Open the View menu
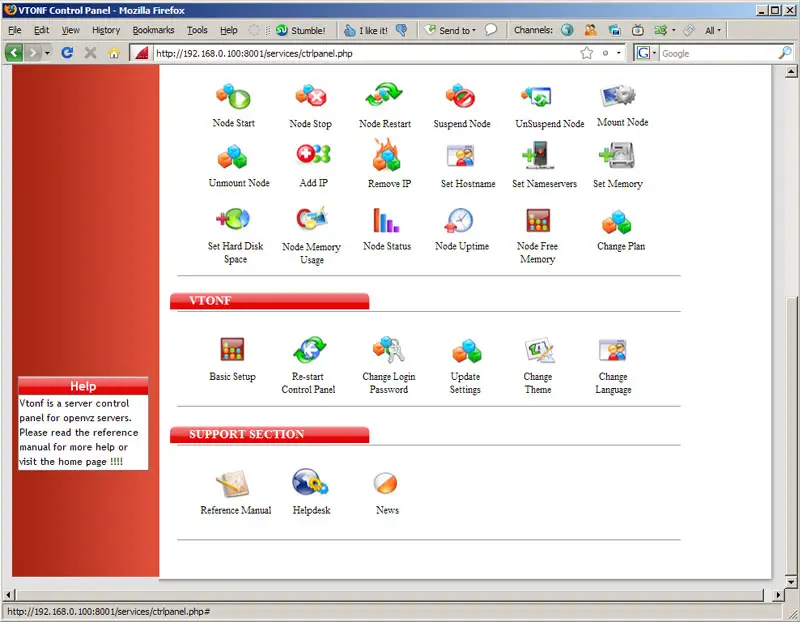This screenshot has width=800, height=622. 70,30
